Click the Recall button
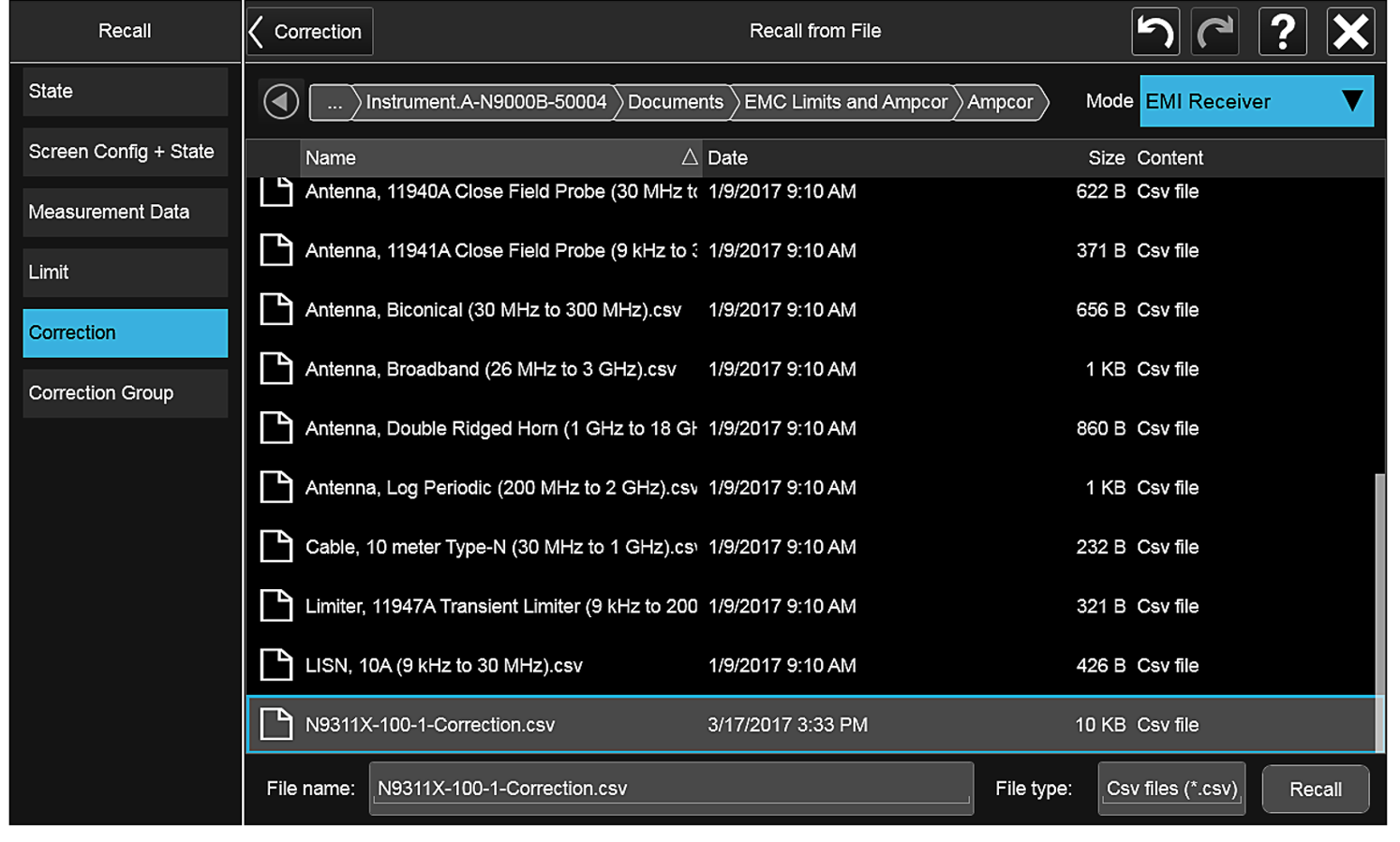Viewport: 1400px width, 842px height. pyautogui.click(x=1316, y=790)
